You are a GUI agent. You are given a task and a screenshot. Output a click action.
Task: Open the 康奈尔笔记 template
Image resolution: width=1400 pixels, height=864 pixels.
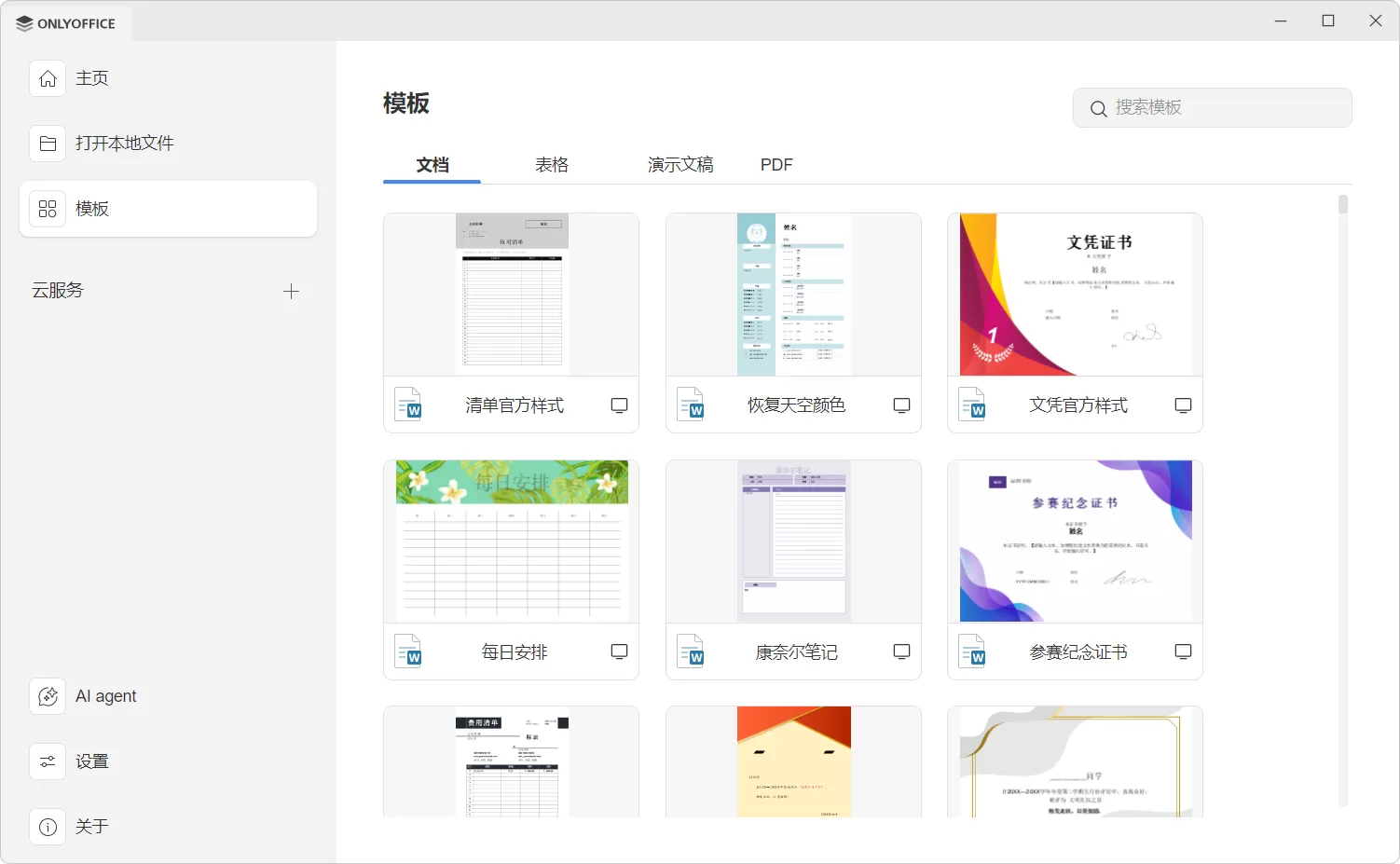tap(793, 541)
